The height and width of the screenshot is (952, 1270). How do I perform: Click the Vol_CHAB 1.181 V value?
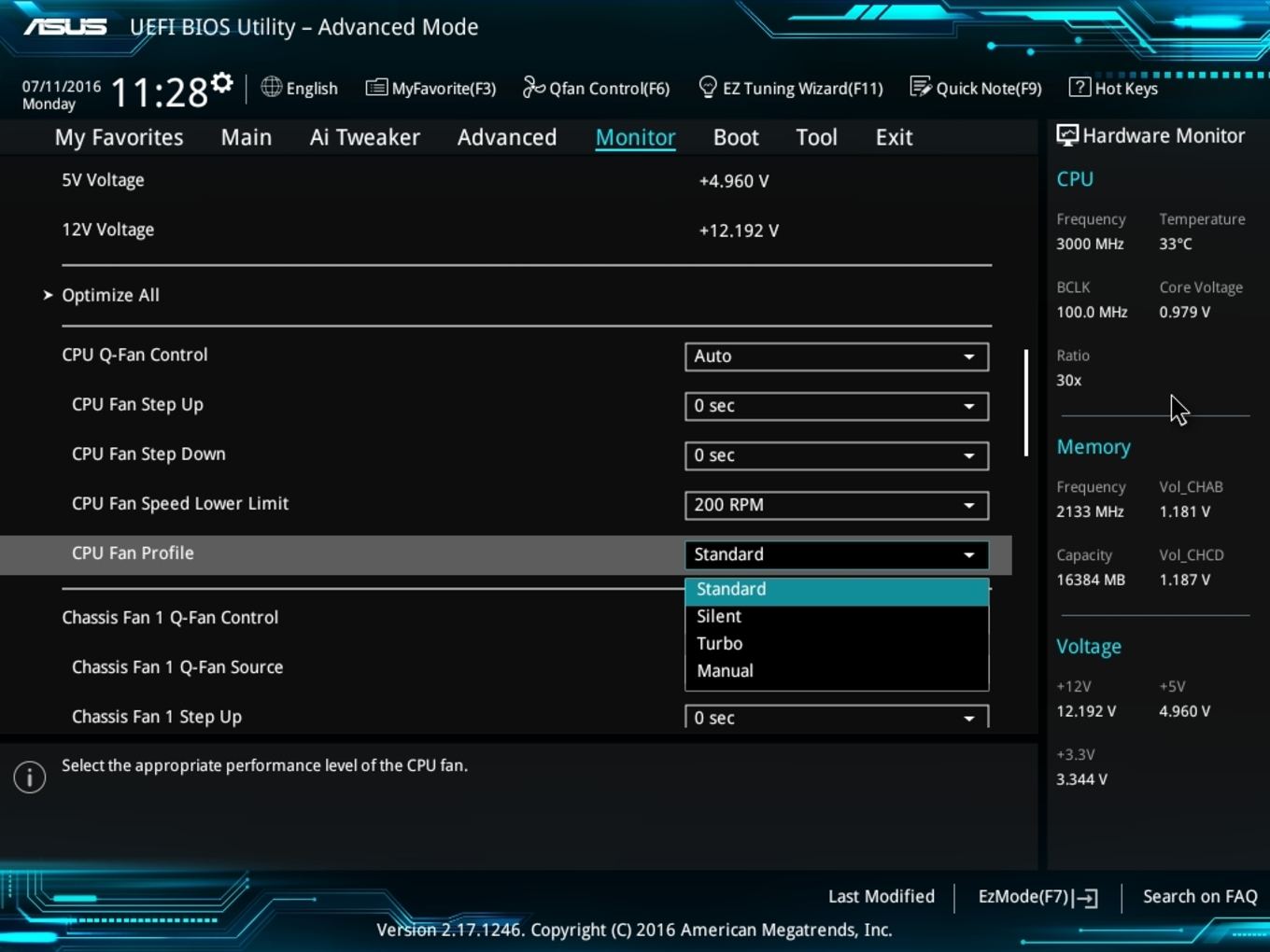tap(1185, 511)
